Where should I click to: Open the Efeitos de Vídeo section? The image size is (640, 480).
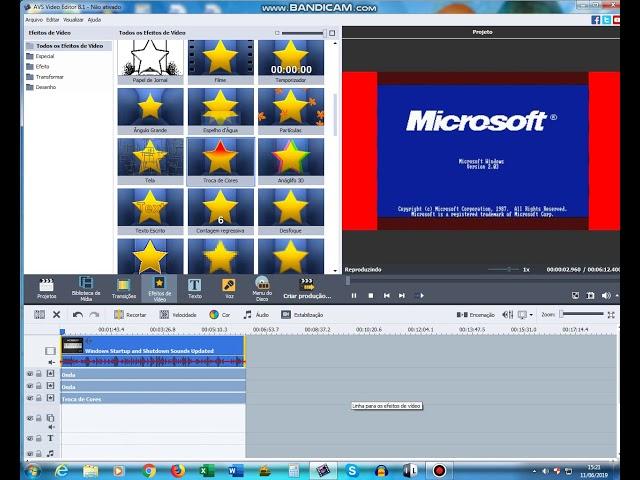[159, 289]
